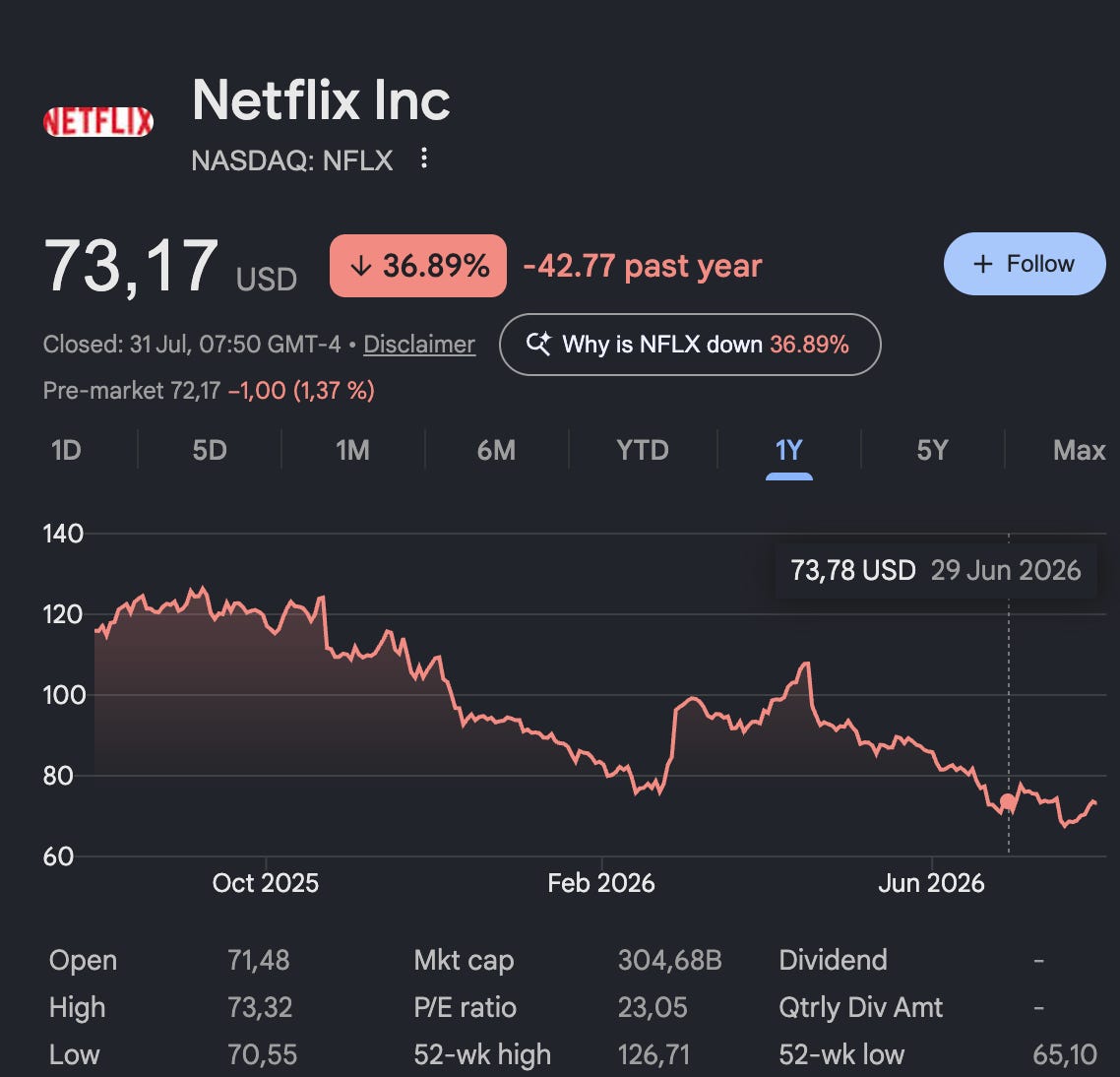Click the 60 y-axis label
The width and height of the screenshot is (1120, 1077).
click(59, 856)
